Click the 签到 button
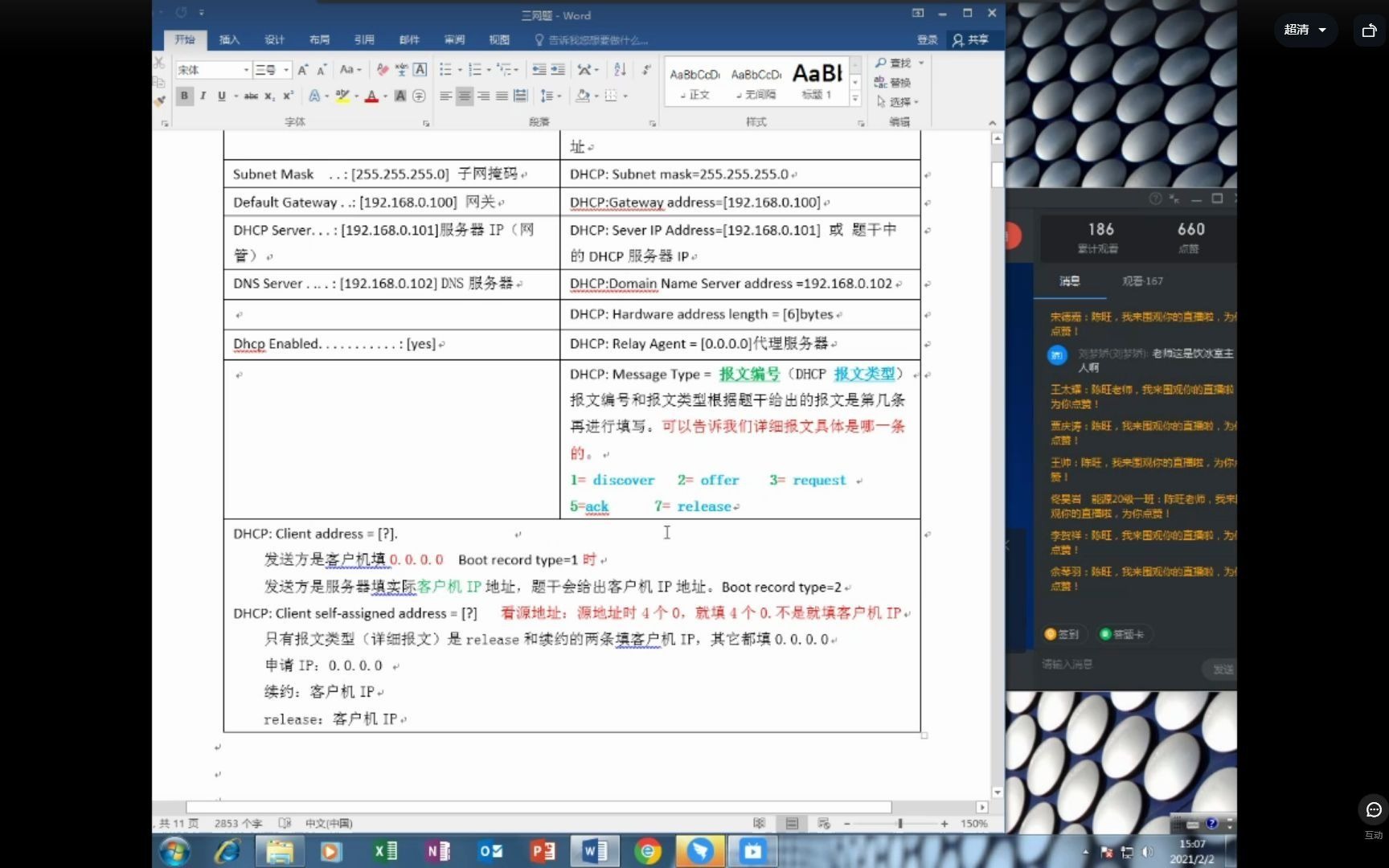 [x=1063, y=634]
